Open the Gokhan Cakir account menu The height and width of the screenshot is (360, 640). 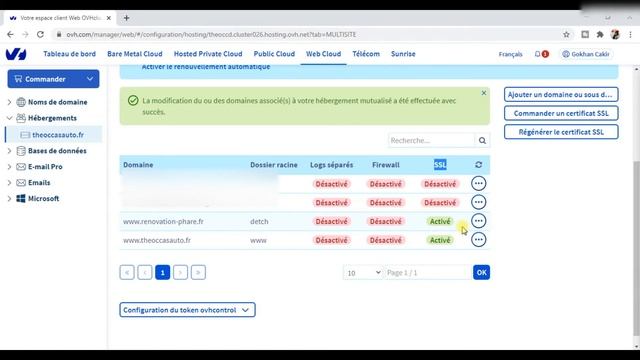(586, 54)
